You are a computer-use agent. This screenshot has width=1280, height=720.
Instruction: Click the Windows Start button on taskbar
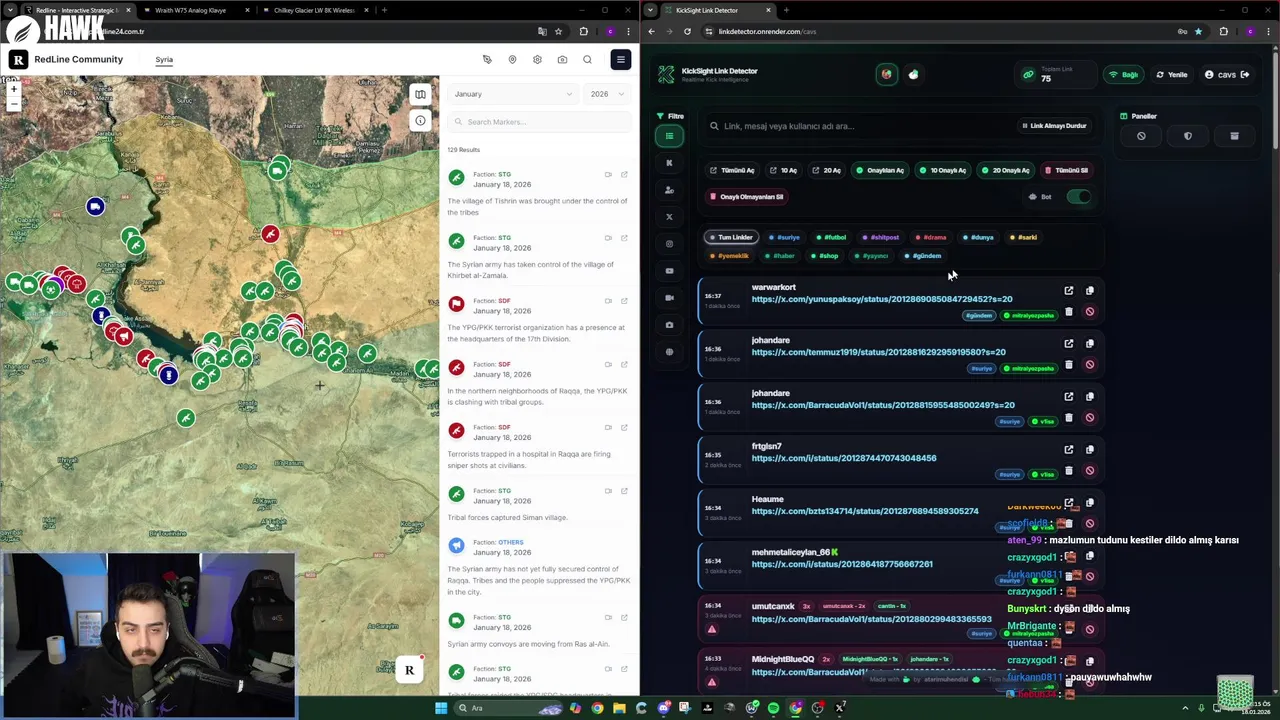click(440, 708)
